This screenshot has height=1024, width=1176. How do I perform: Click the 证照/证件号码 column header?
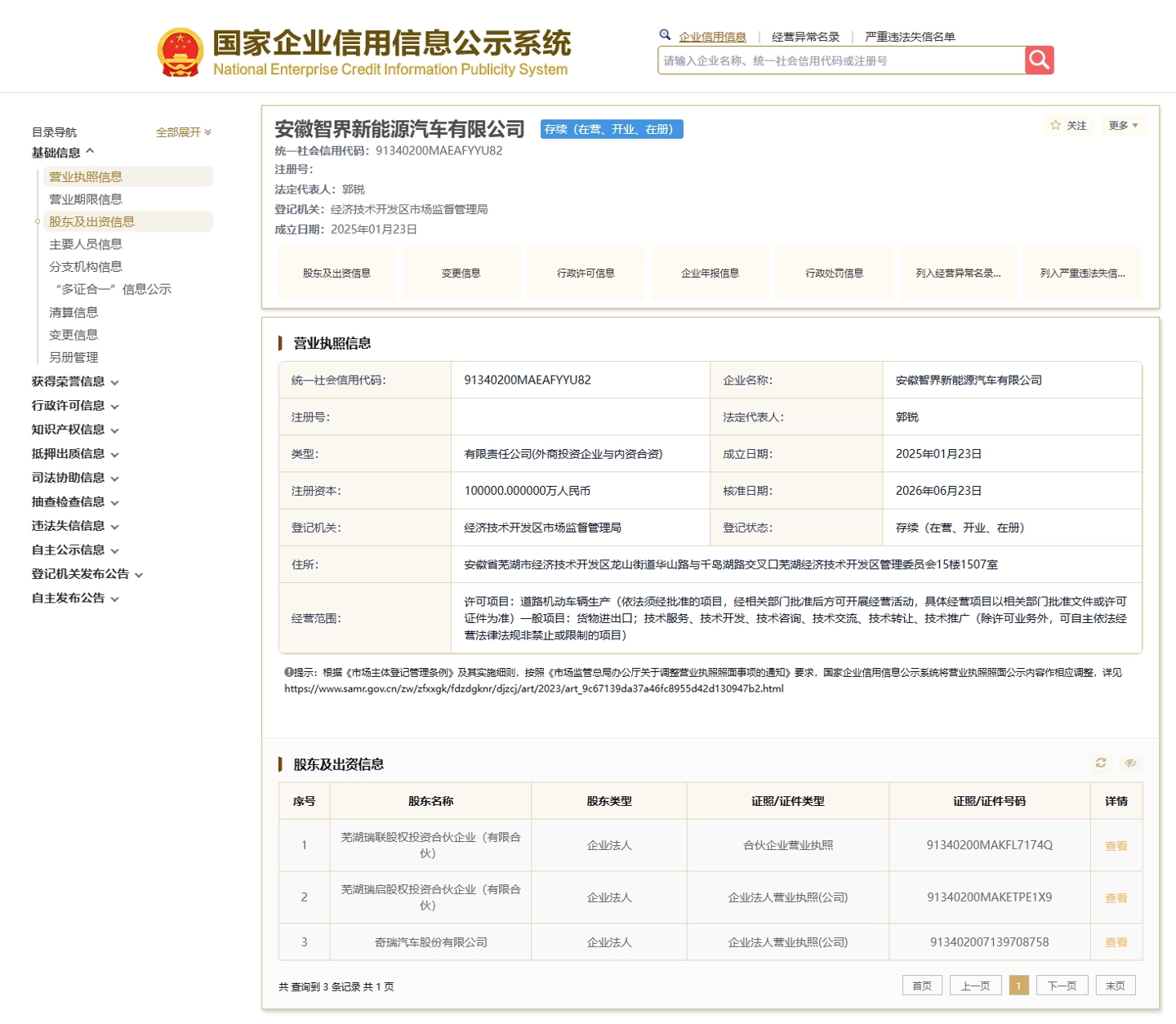(x=990, y=801)
